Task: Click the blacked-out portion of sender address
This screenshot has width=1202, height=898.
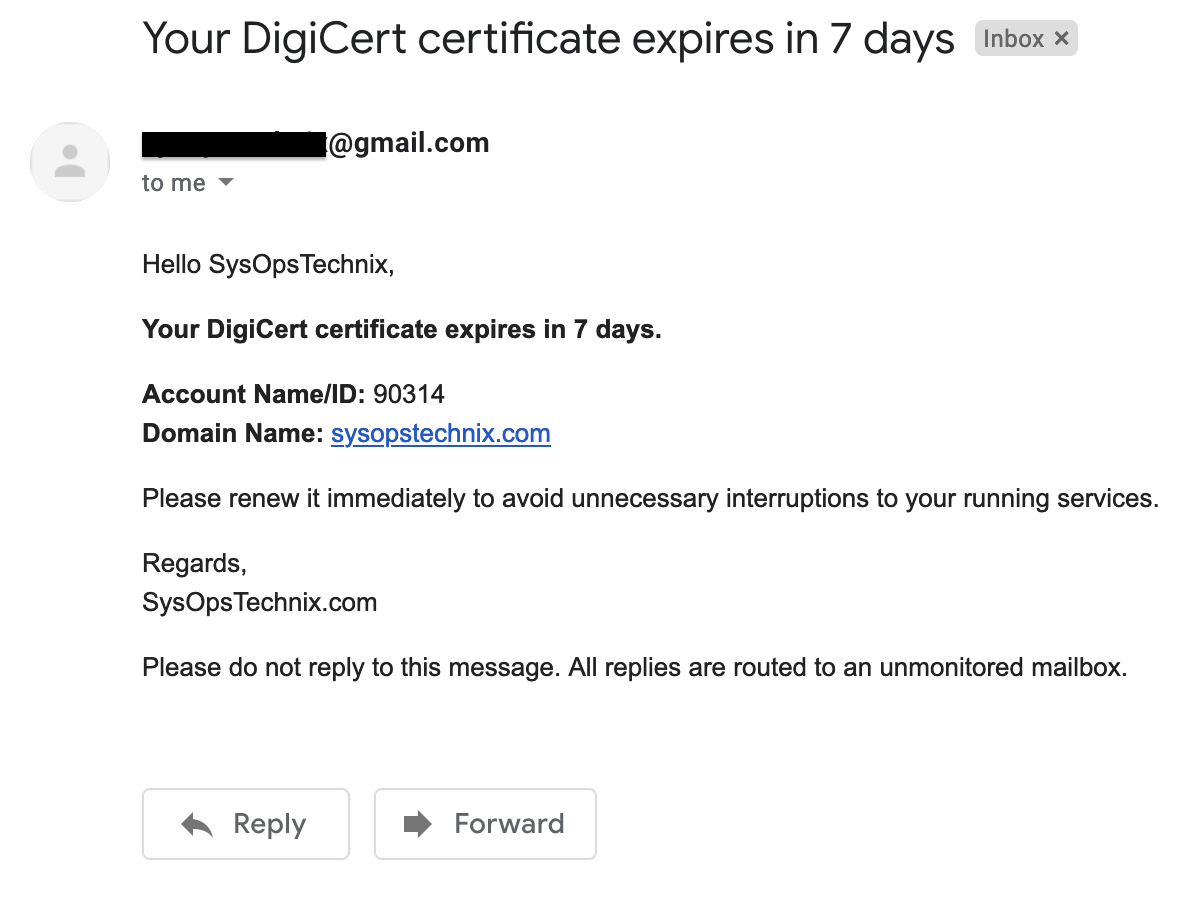Action: tap(234, 144)
